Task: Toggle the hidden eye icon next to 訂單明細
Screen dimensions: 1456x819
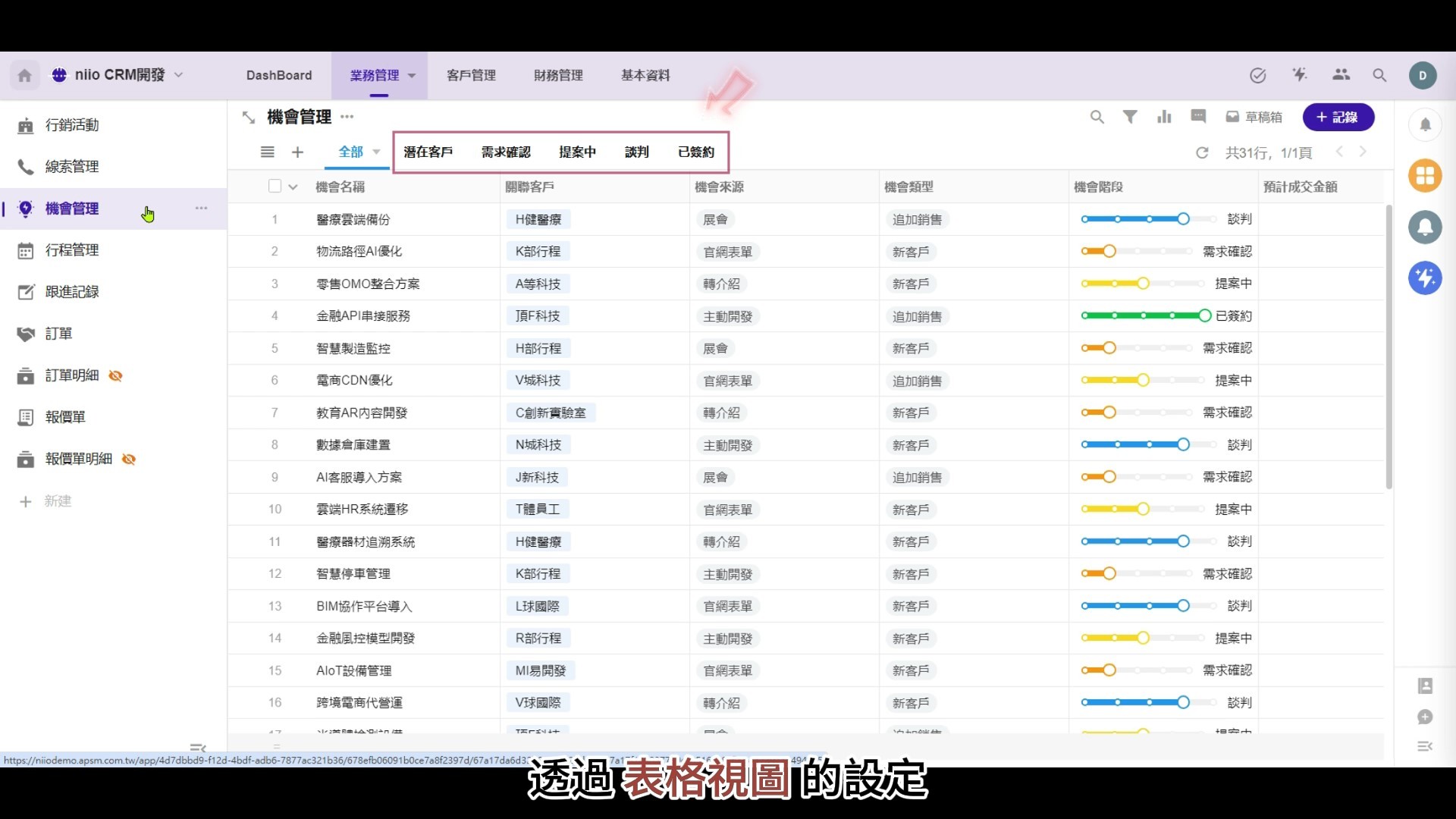Action: point(115,375)
